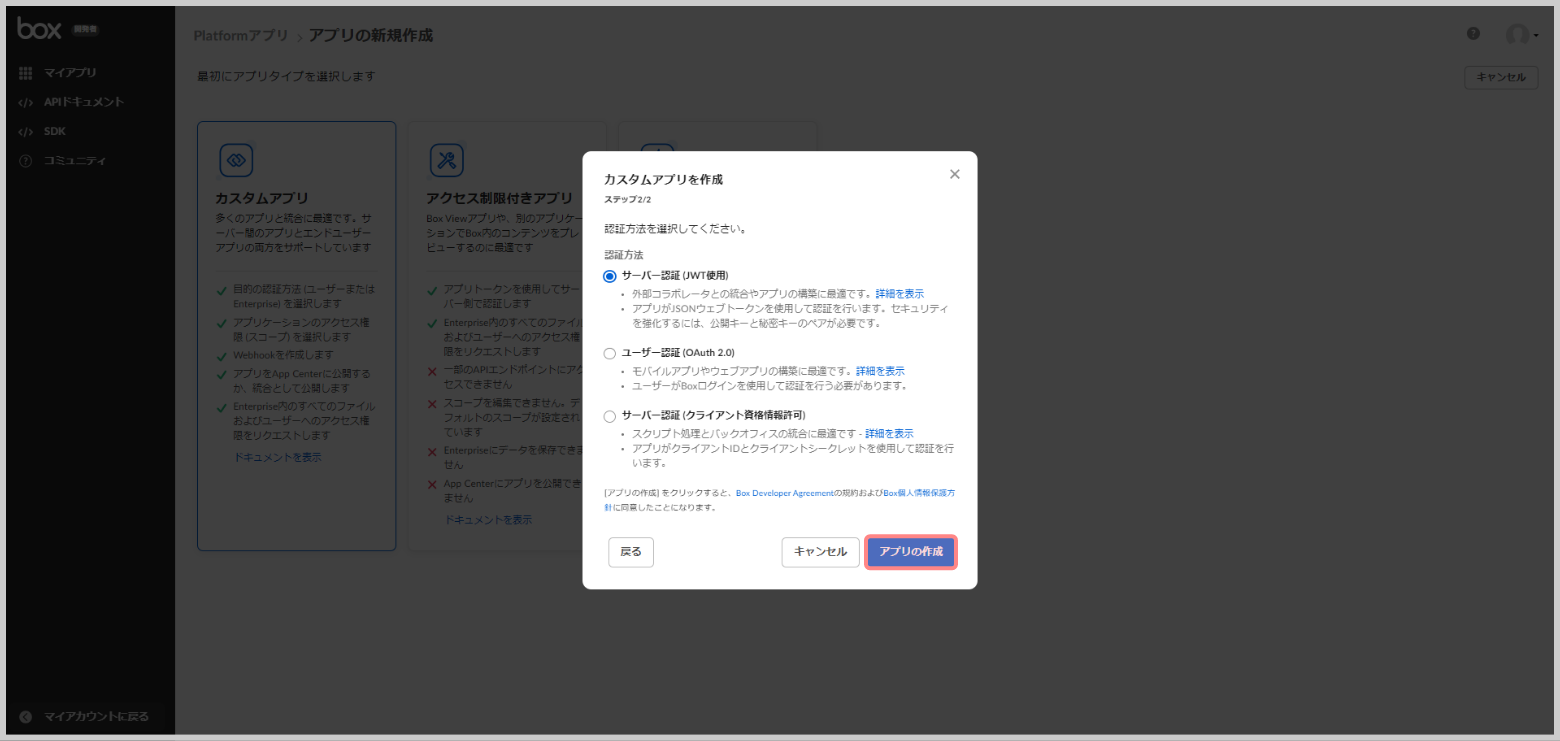The width and height of the screenshot is (1560, 741).
Task: Select サーバー認証 (クライアント資格情報許可) radio button
Action: [610, 416]
